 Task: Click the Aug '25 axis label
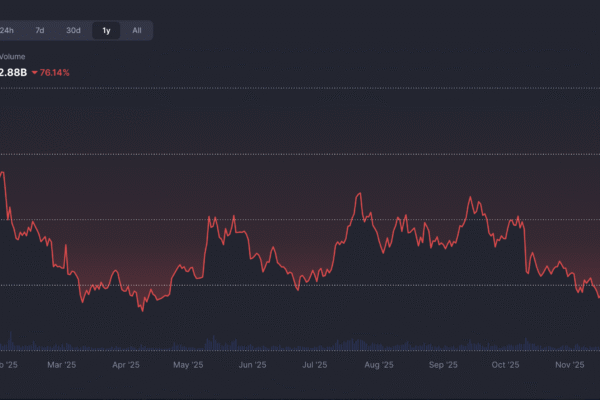pos(379,366)
